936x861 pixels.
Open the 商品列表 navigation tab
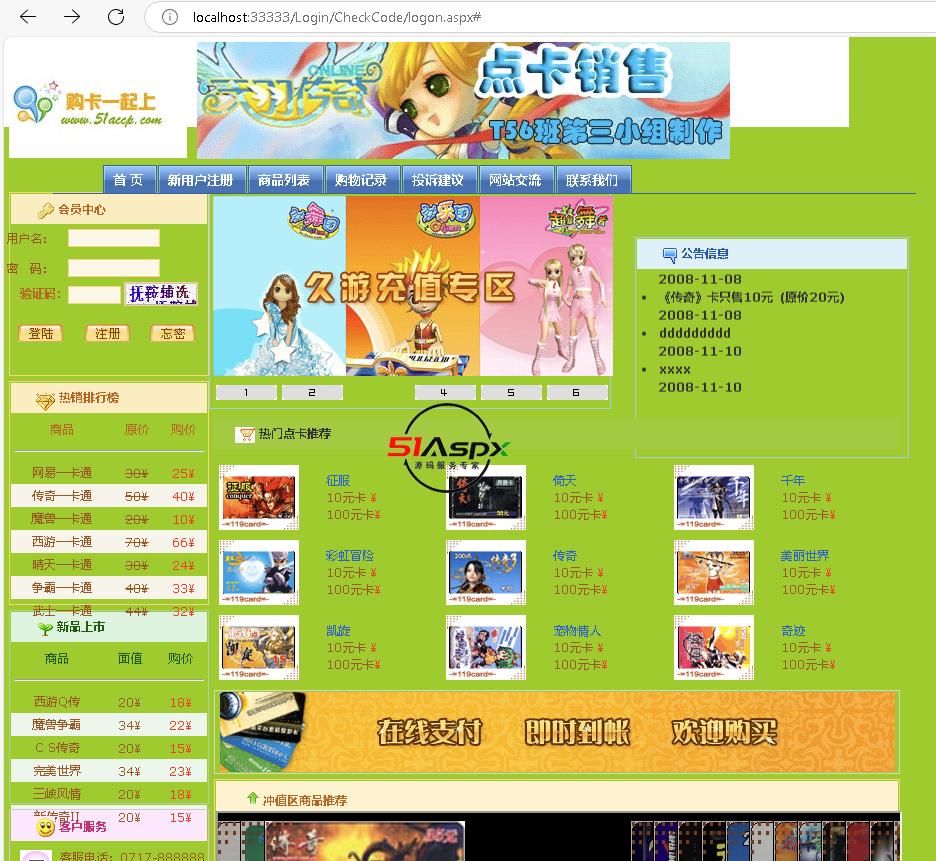(284, 180)
